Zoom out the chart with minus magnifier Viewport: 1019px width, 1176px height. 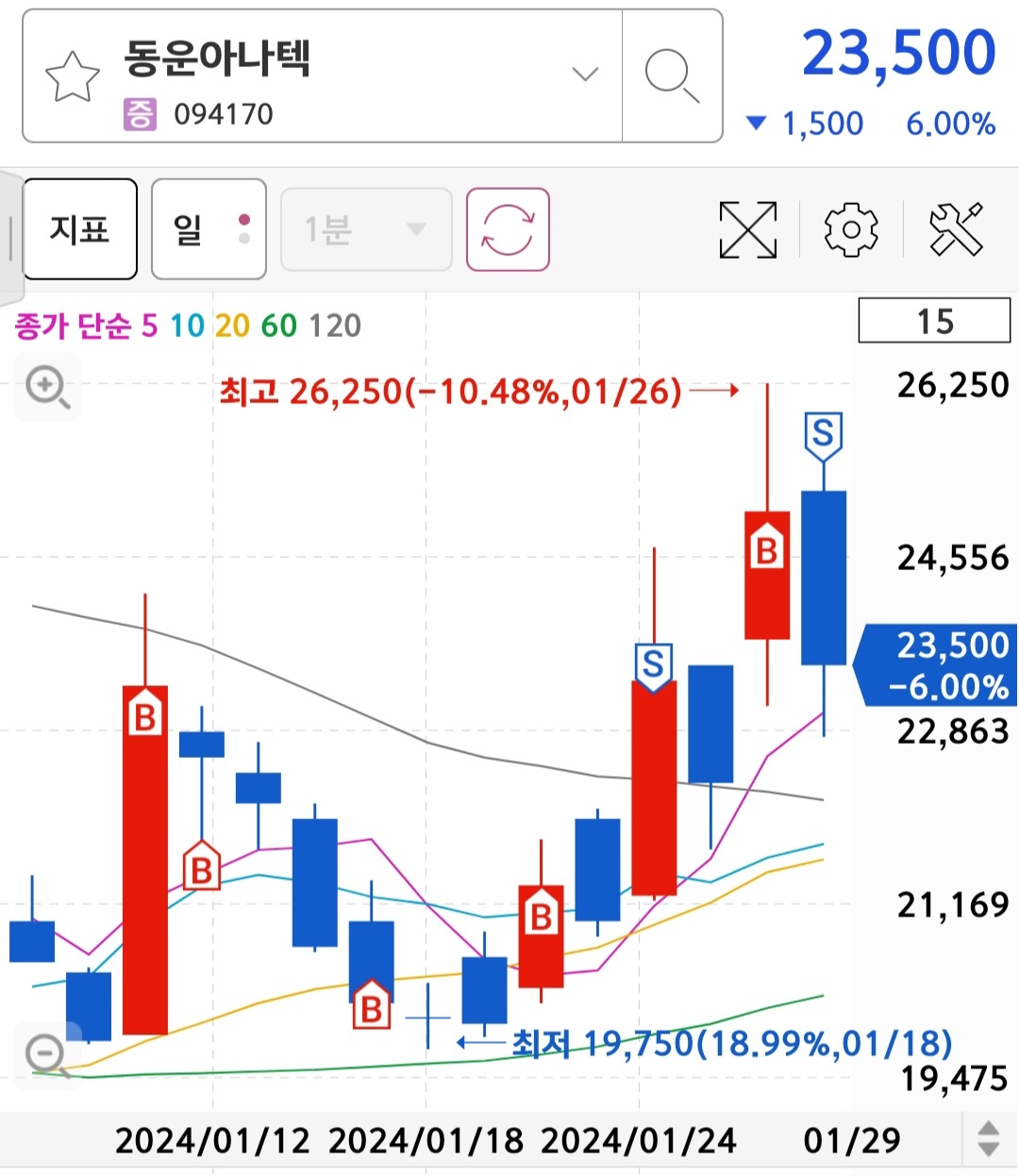point(47,1055)
